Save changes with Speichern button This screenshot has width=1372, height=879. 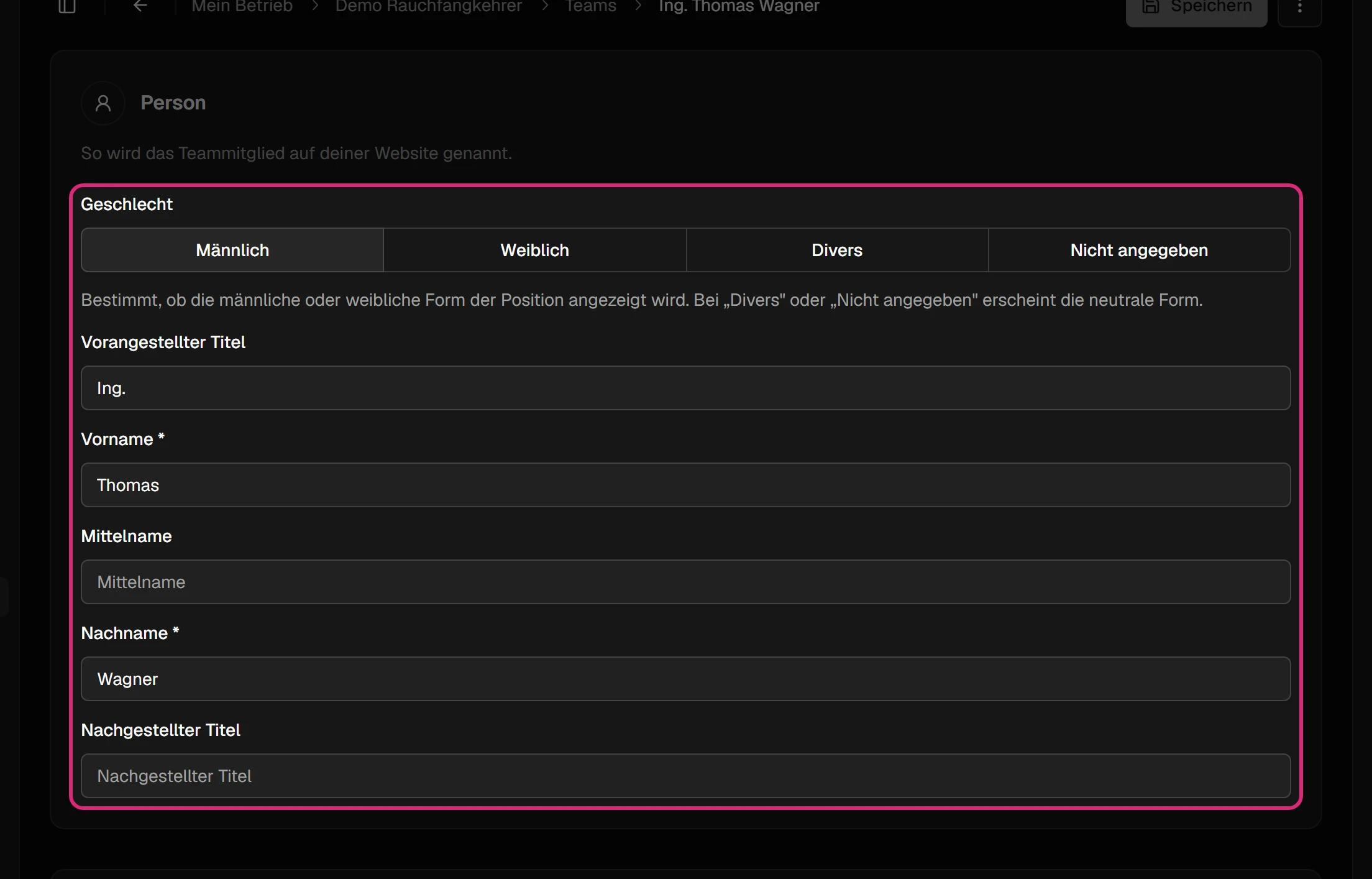coord(1196,7)
